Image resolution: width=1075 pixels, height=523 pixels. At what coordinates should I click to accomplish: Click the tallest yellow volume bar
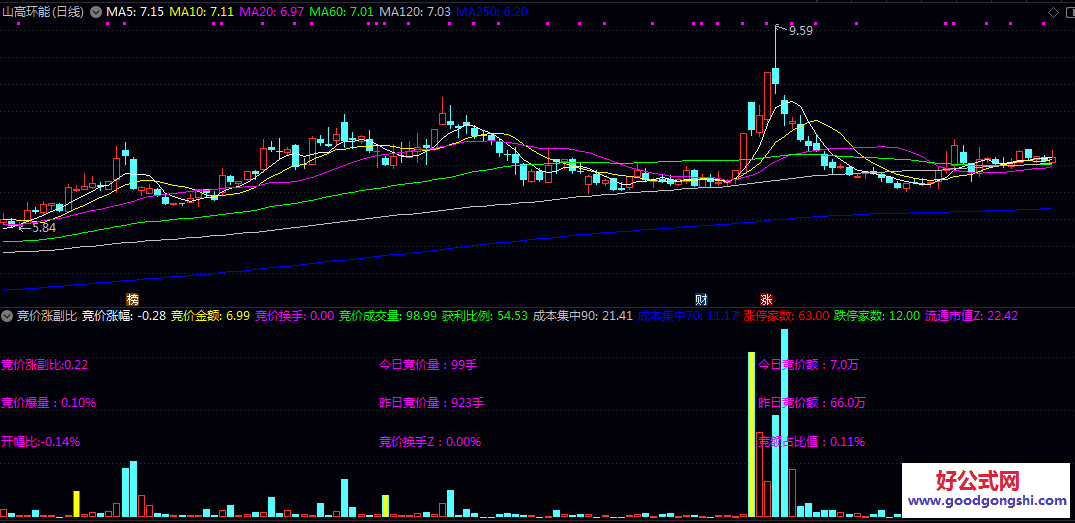[x=751, y=434]
